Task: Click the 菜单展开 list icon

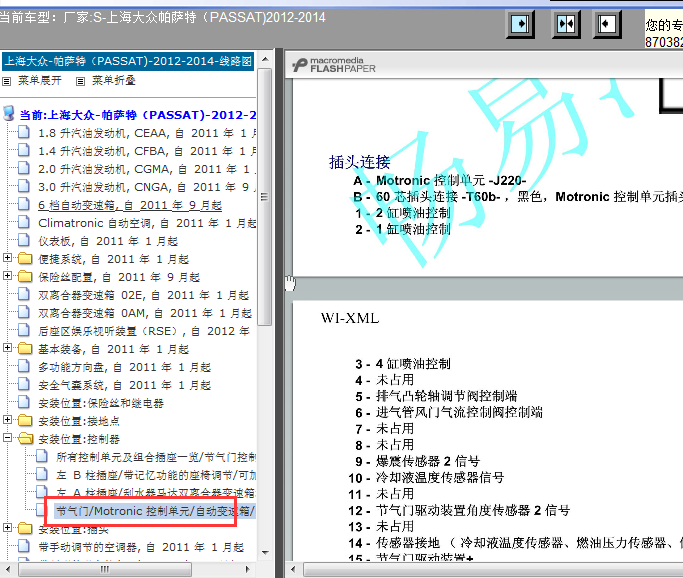Action: pyautogui.click(x=7, y=81)
